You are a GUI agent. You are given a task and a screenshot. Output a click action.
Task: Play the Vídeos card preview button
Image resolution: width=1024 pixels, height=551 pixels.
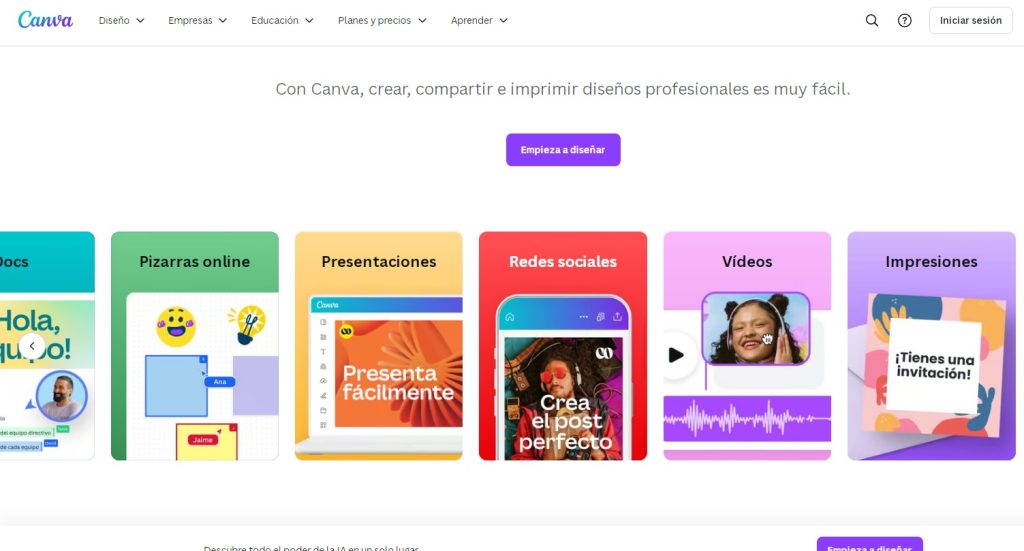677,355
